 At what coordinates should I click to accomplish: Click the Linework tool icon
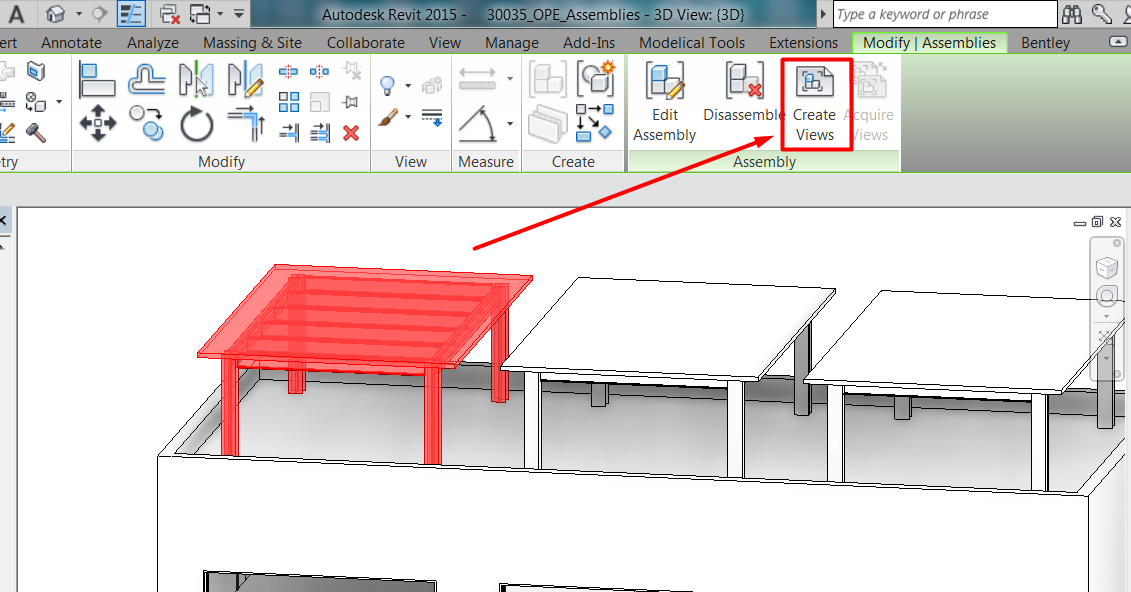pos(433,117)
